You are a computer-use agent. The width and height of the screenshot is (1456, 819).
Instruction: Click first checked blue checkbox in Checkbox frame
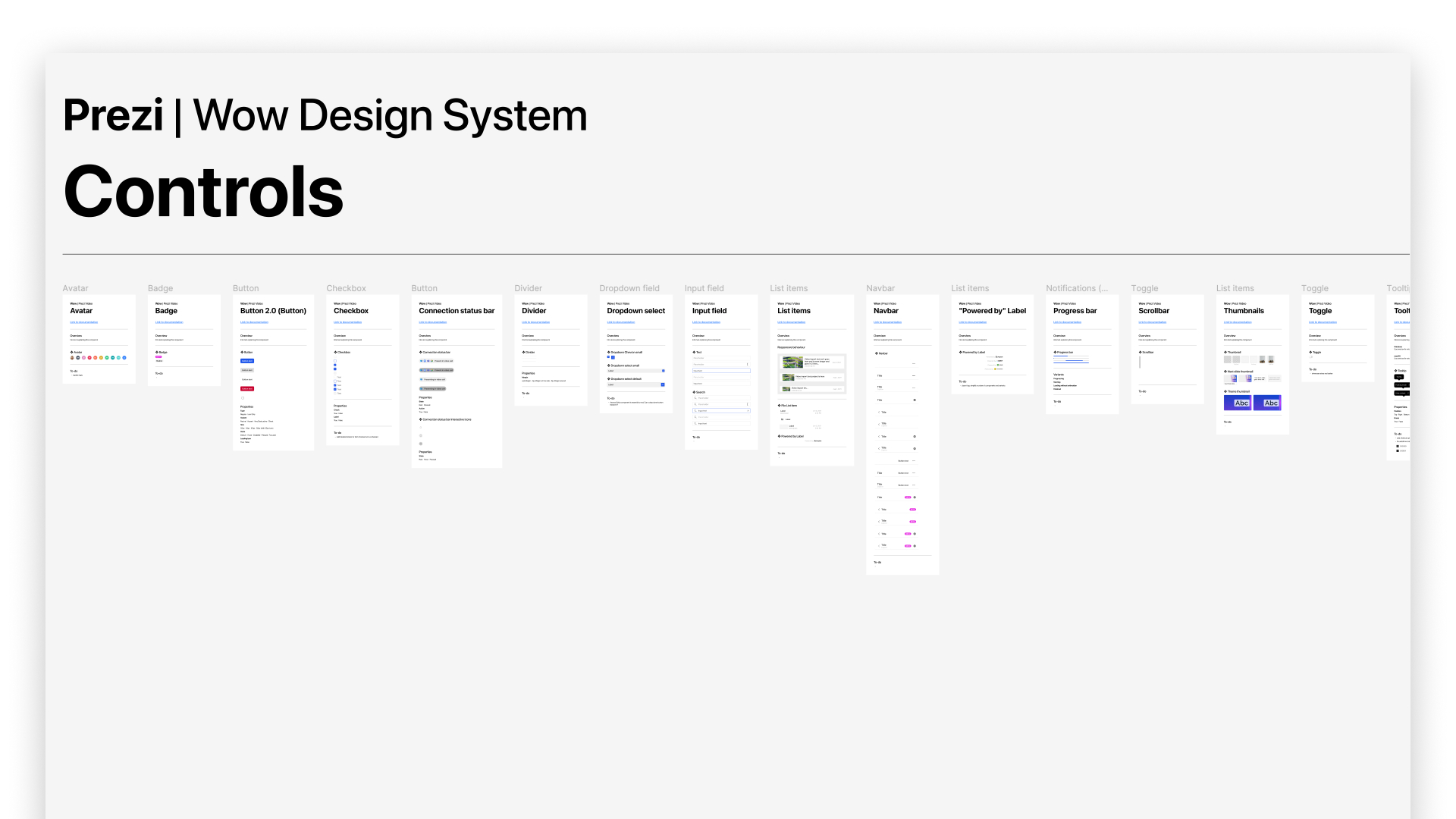click(335, 365)
